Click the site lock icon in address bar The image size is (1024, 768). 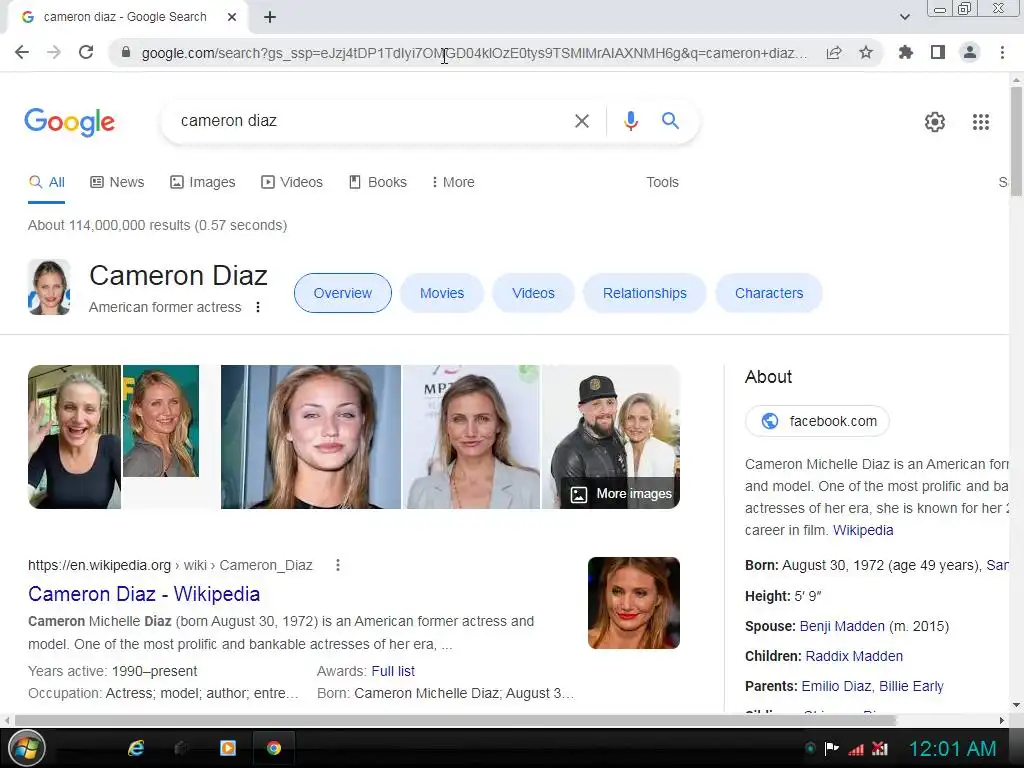126,52
